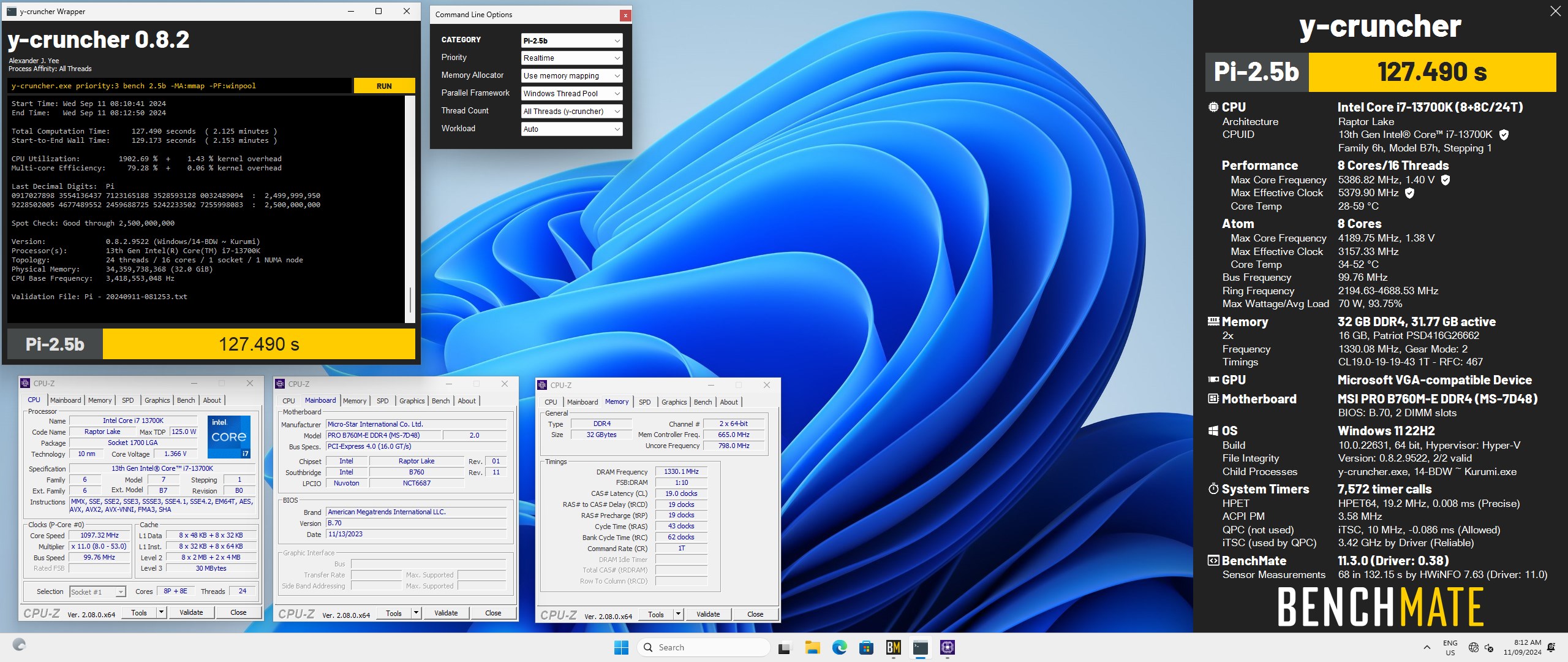The width and height of the screenshot is (1568, 662).
Task: Open Task View on taskbar
Action: [785, 647]
